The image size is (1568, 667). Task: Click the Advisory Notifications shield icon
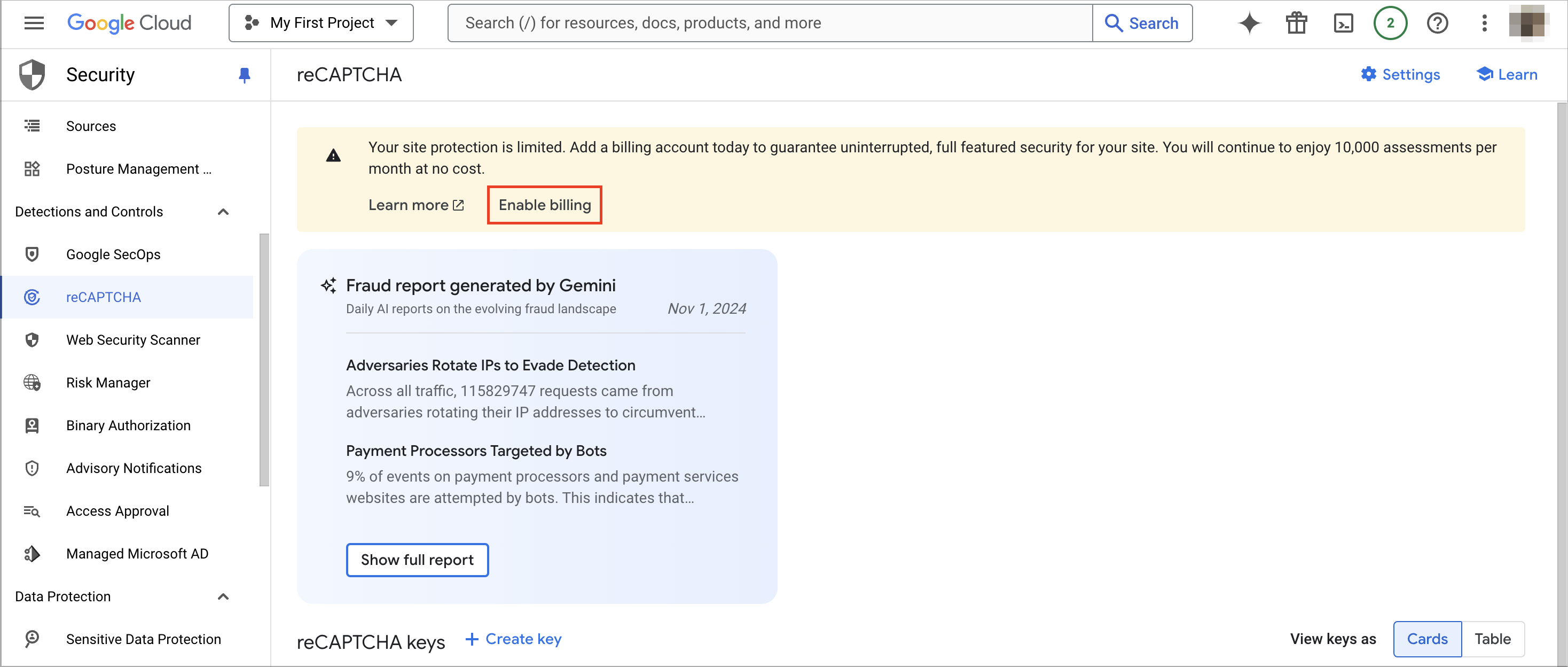pos(32,468)
